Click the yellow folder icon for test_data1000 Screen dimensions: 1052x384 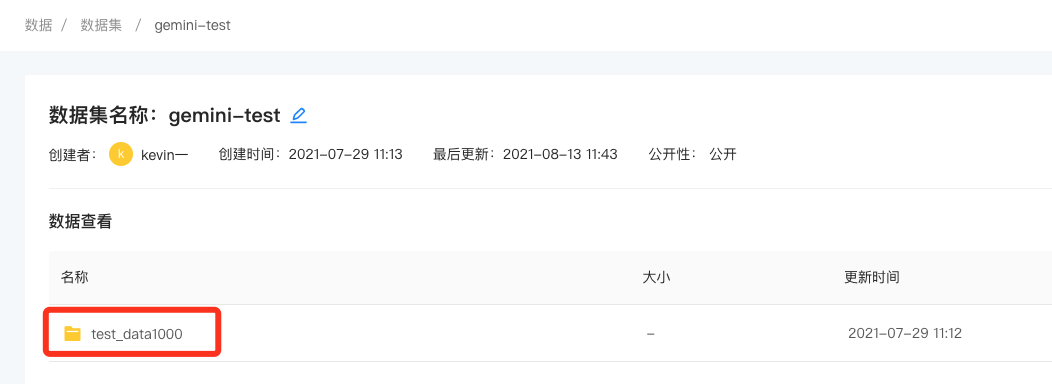(72, 333)
